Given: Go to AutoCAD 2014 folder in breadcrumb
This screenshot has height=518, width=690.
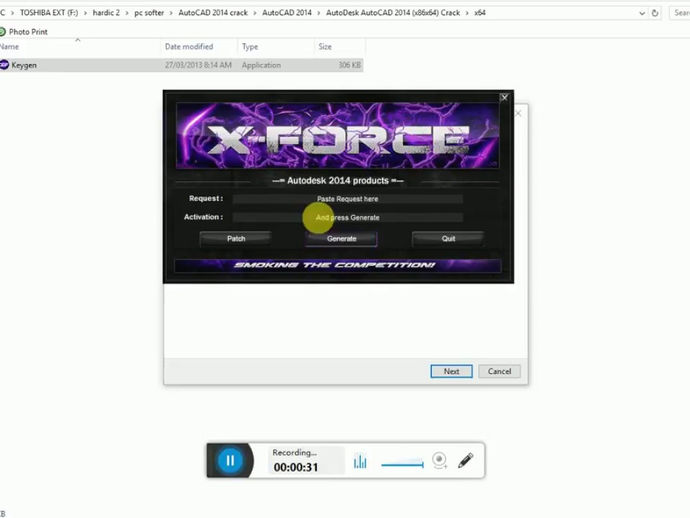Looking at the screenshot, I should point(287,13).
